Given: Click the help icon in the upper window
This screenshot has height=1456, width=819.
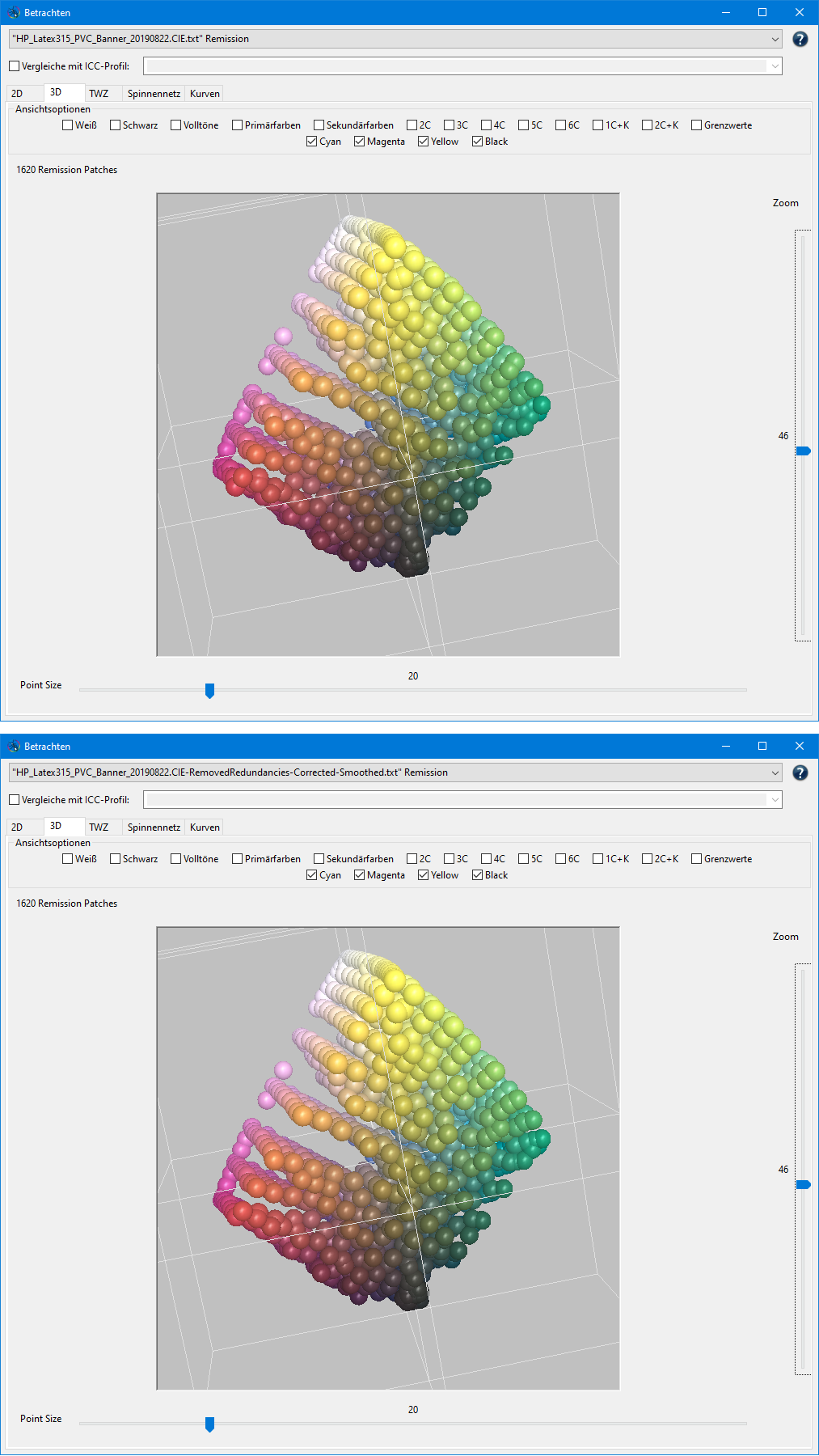Looking at the screenshot, I should [800, 39].
